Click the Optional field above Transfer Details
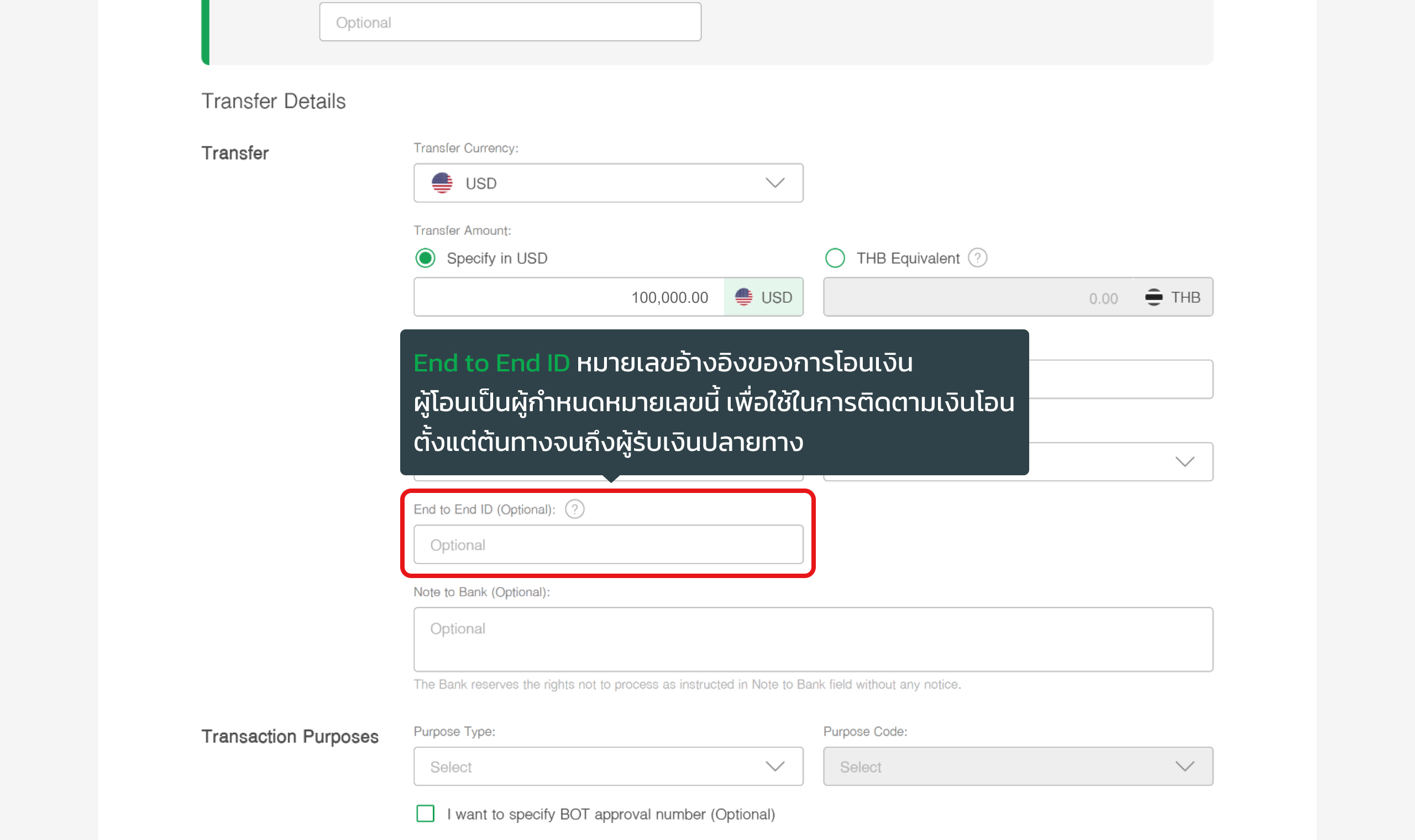 pos(510,22)
